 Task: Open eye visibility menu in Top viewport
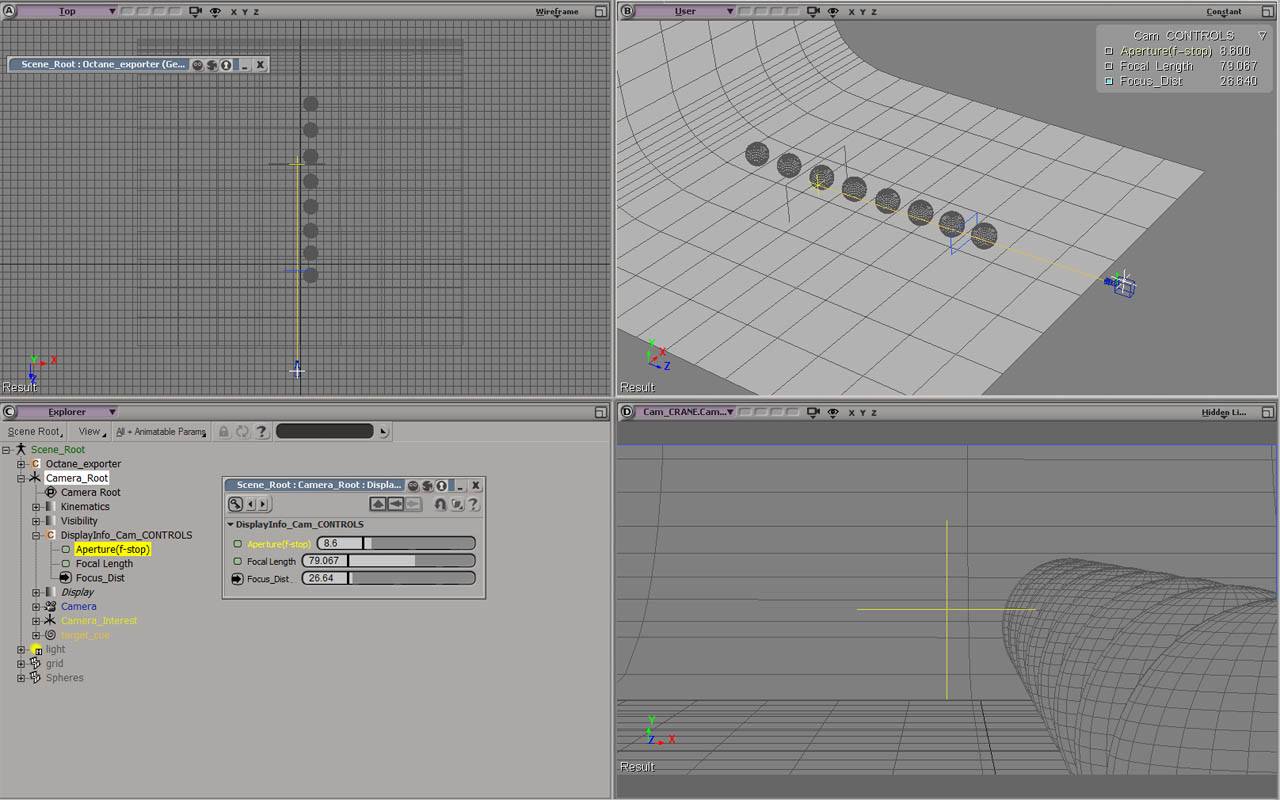[x=215, y=12]
